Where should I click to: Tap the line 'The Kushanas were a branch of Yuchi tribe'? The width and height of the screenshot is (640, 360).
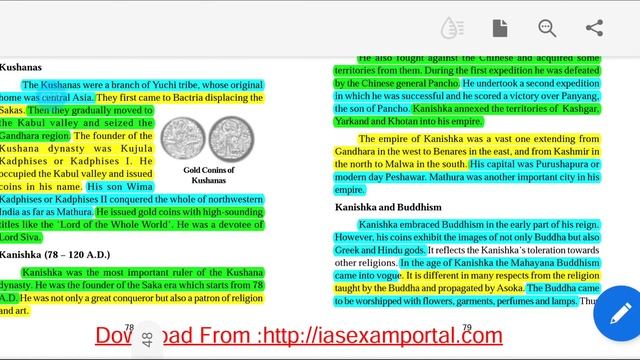click(x=142, y=85)
